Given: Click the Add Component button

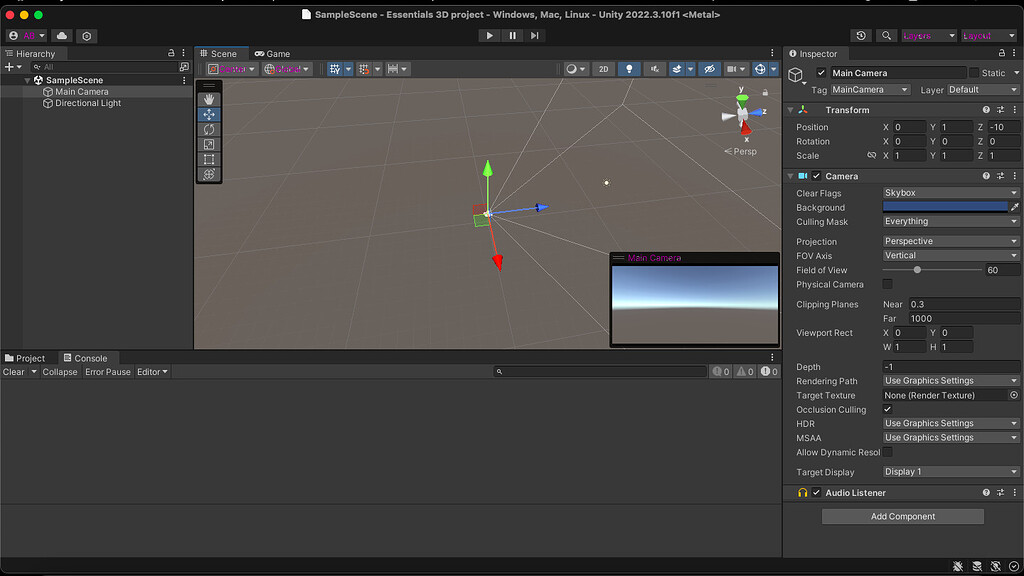Looking at the screenshot, I should 901,516.
